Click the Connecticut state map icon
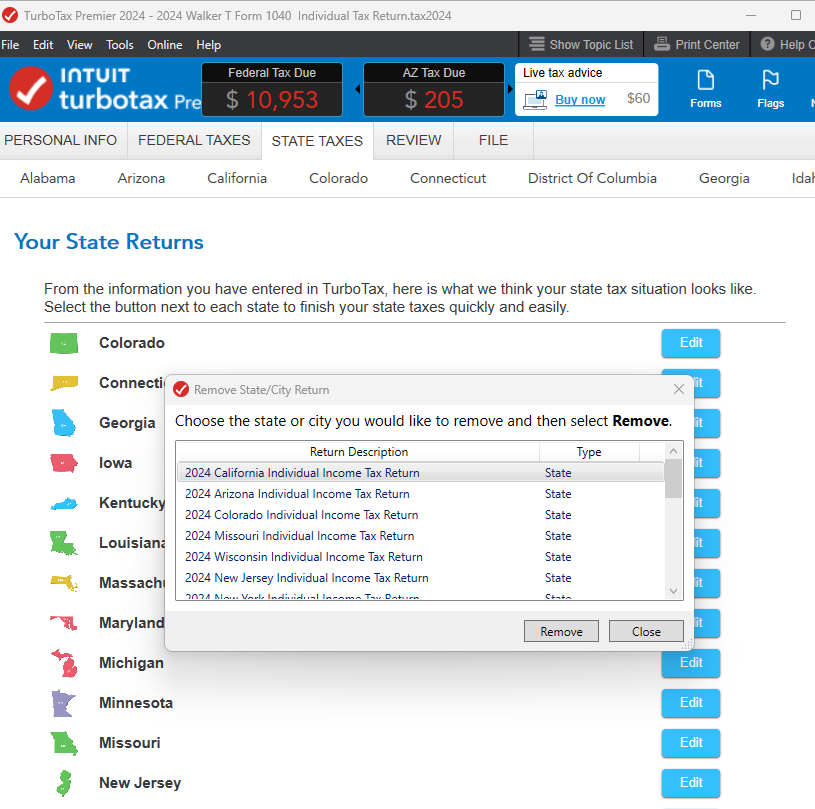Viewport: 815px width, 809px height. click(64, 383)
